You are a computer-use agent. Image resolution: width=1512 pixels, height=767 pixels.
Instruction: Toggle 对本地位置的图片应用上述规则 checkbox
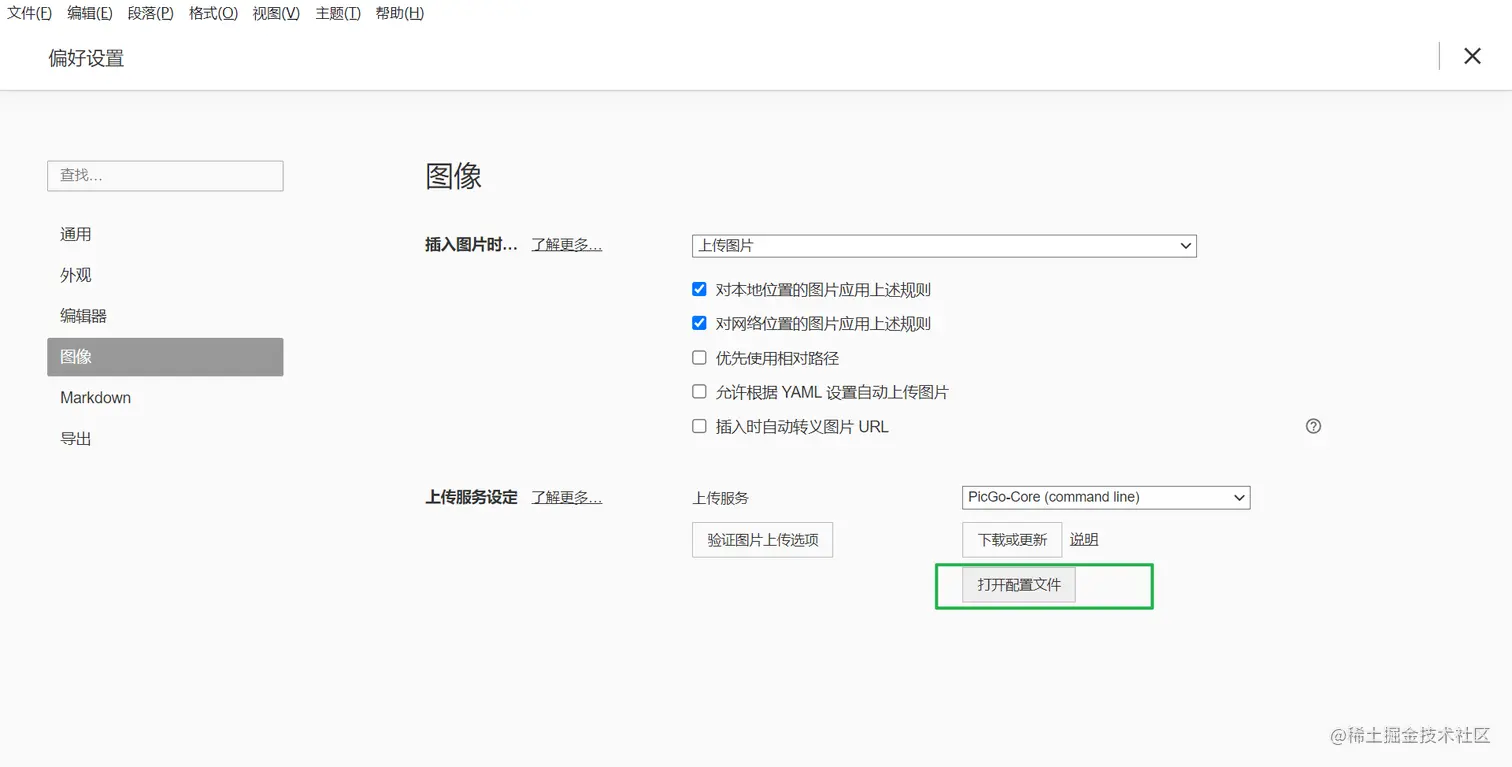(x=699, y=290)
